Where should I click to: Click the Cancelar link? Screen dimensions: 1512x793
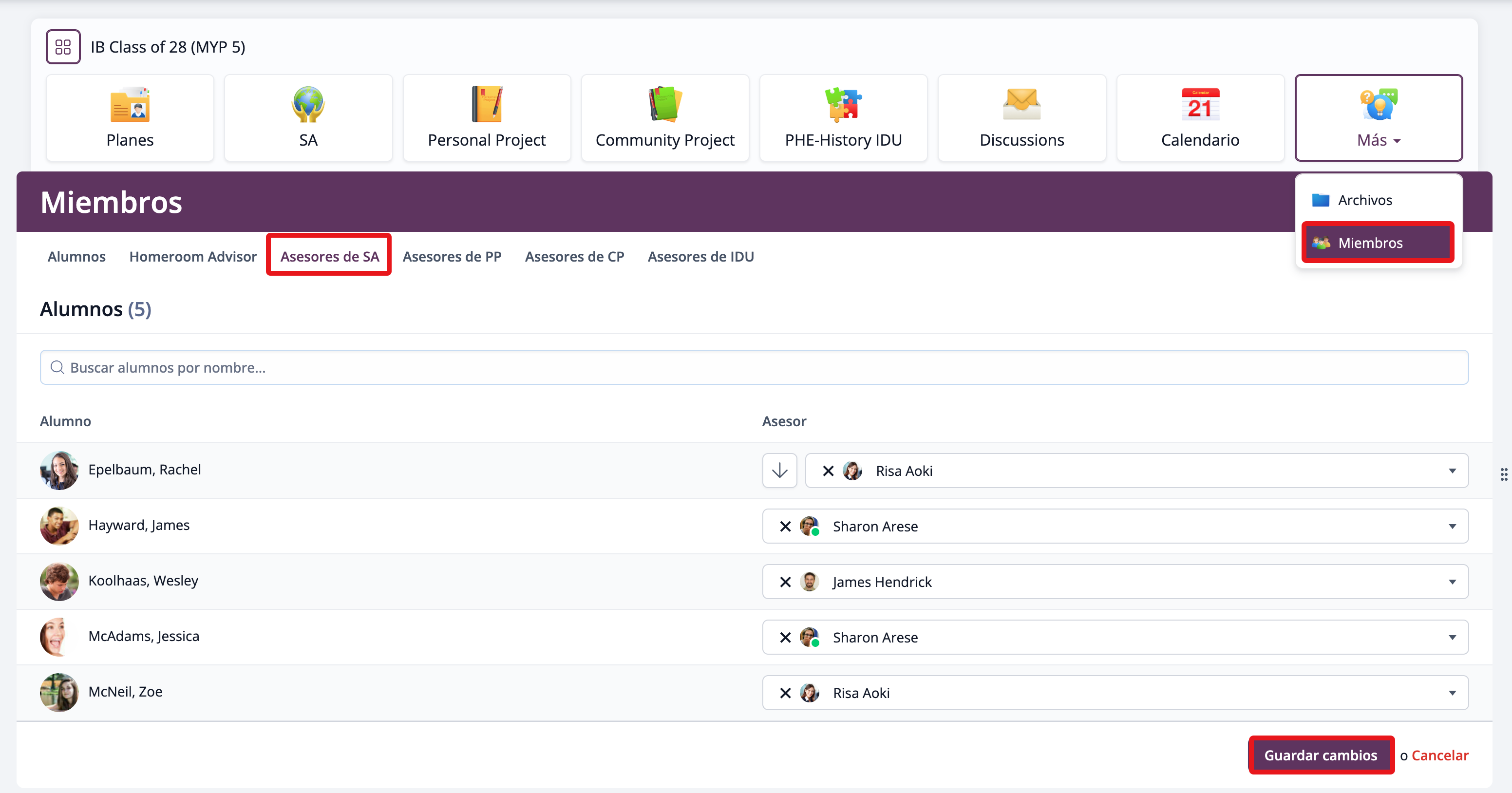click(1440, 755)
